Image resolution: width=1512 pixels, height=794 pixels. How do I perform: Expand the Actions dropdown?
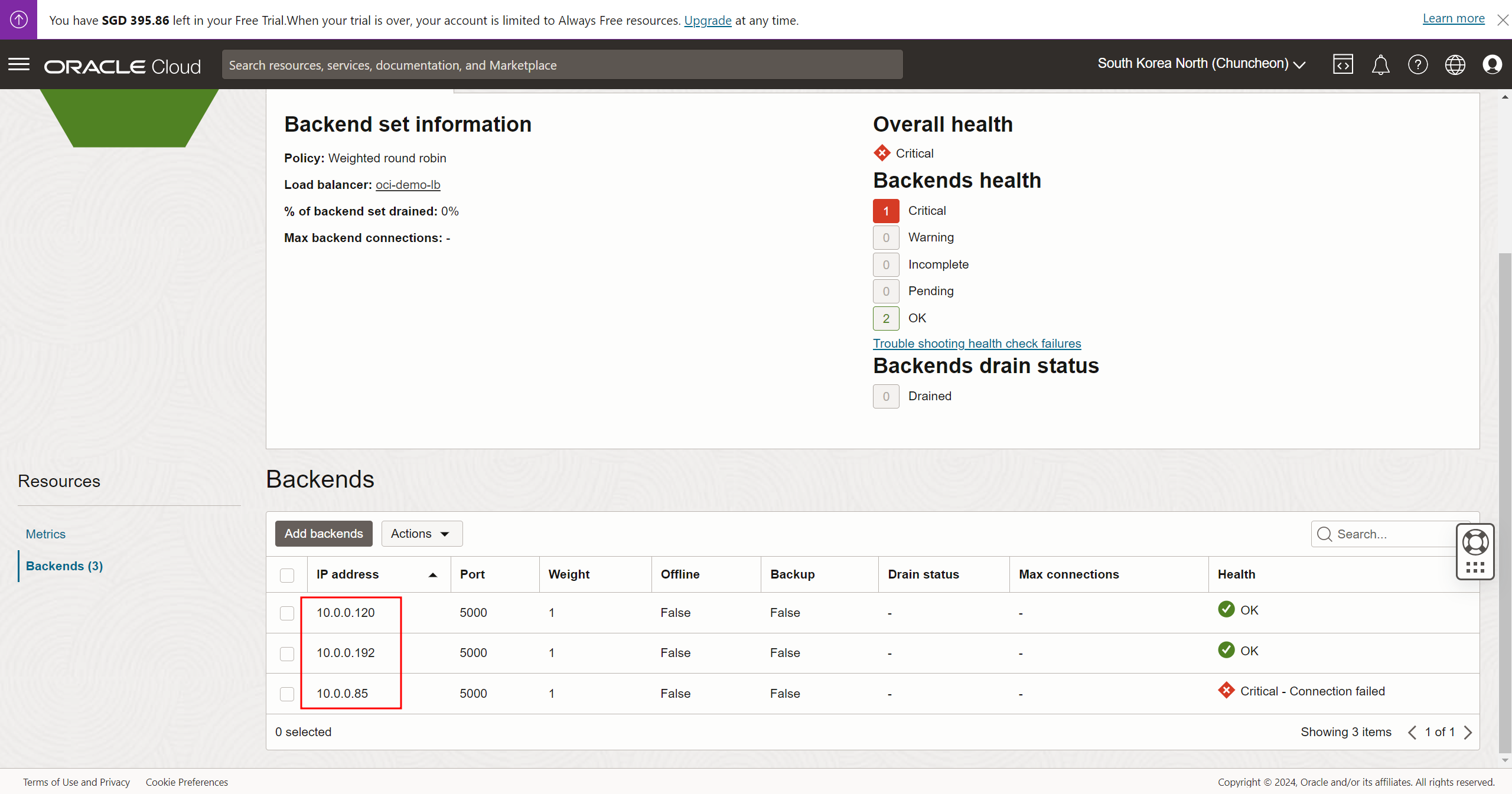pyautogui.click(x=422, y=534)
